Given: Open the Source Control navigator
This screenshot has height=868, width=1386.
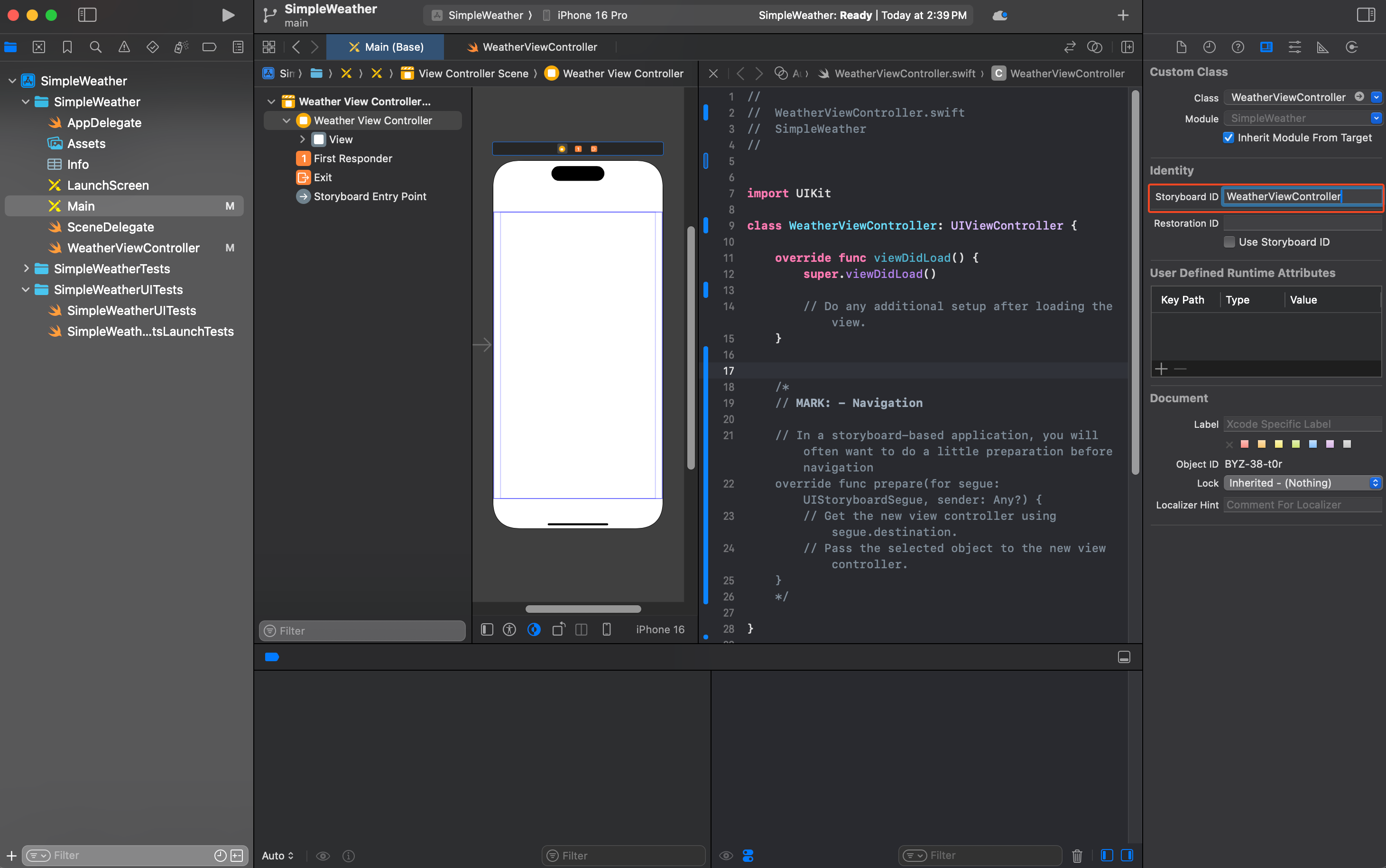Looking at the screenshot, I should 38,47.
